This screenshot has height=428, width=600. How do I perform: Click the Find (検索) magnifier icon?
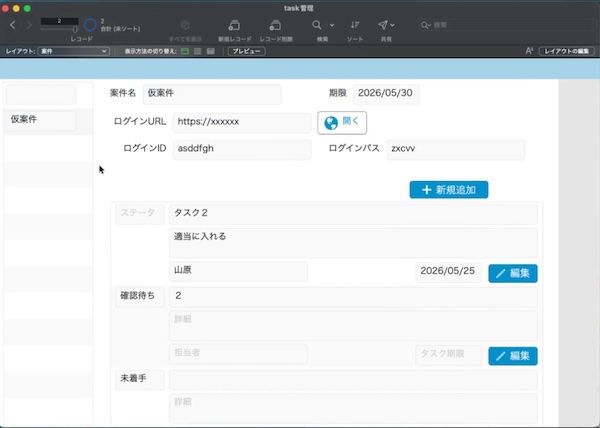[x=316, y=25]
